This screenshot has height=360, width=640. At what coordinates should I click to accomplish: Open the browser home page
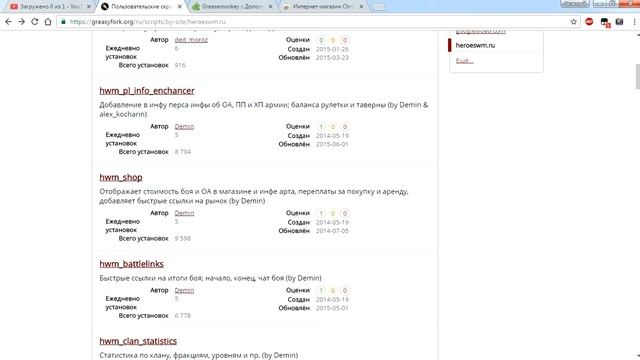point(48,22)
